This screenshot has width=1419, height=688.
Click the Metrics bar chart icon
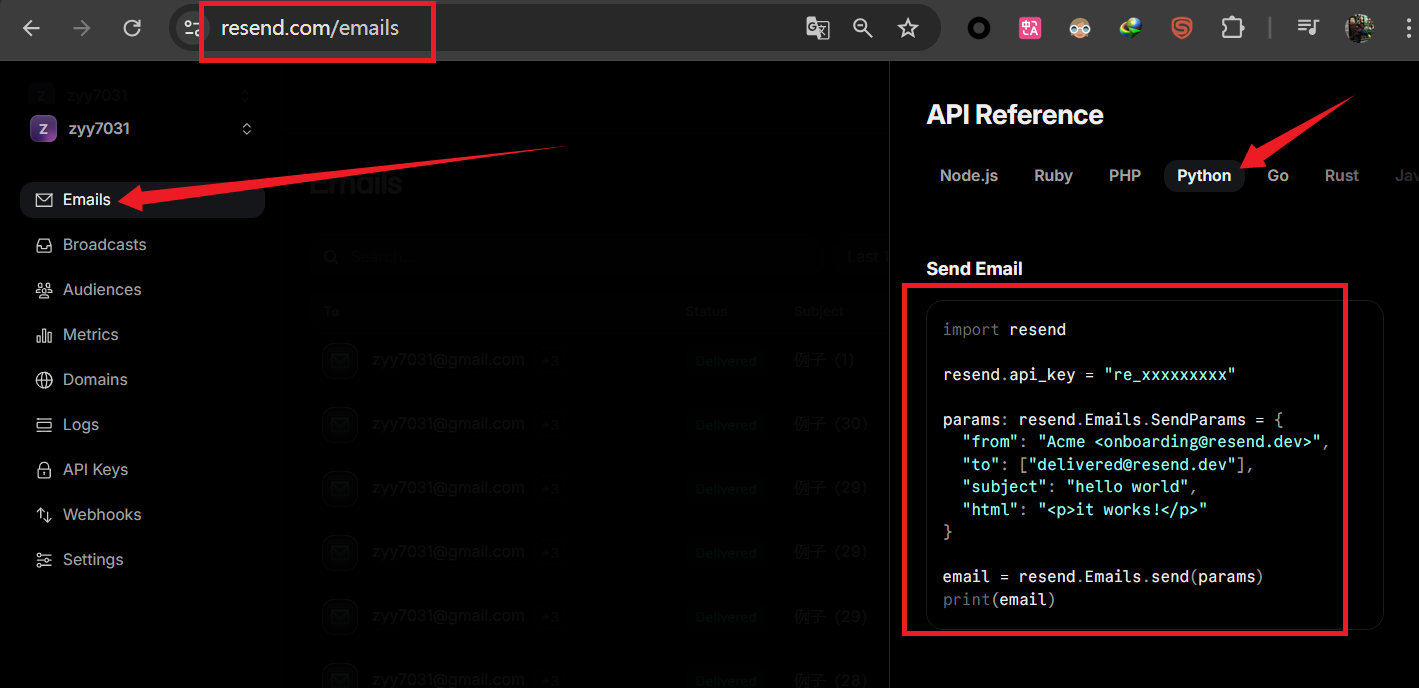pos(44,335)
